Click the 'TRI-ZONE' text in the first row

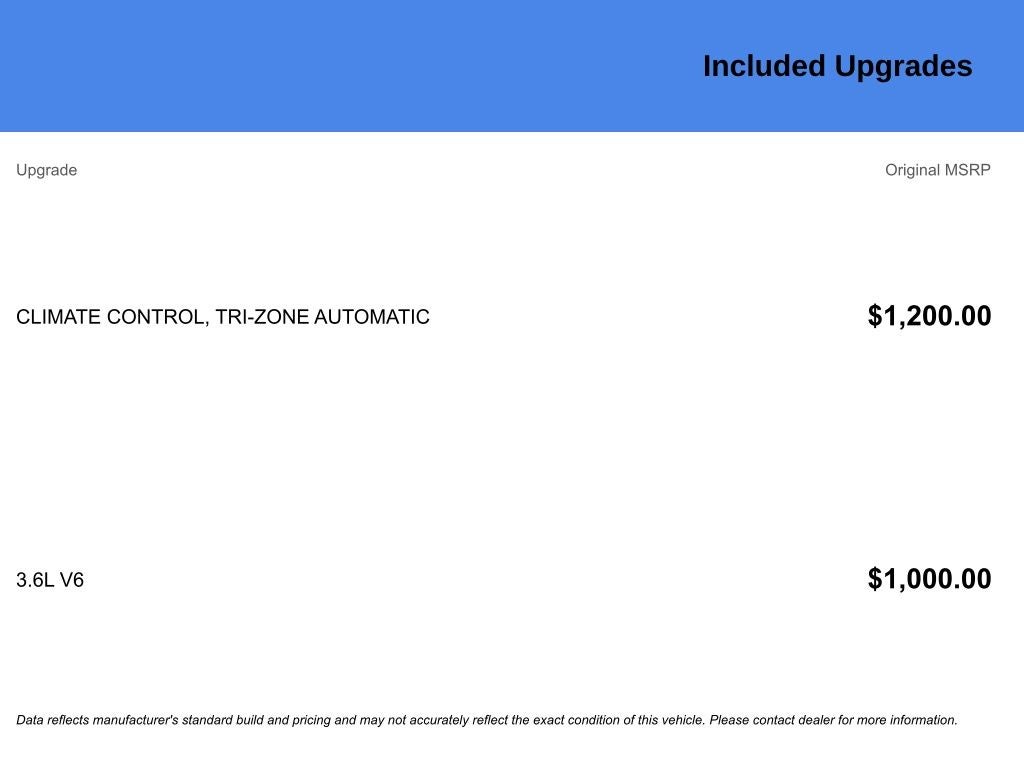click(262, 317)
